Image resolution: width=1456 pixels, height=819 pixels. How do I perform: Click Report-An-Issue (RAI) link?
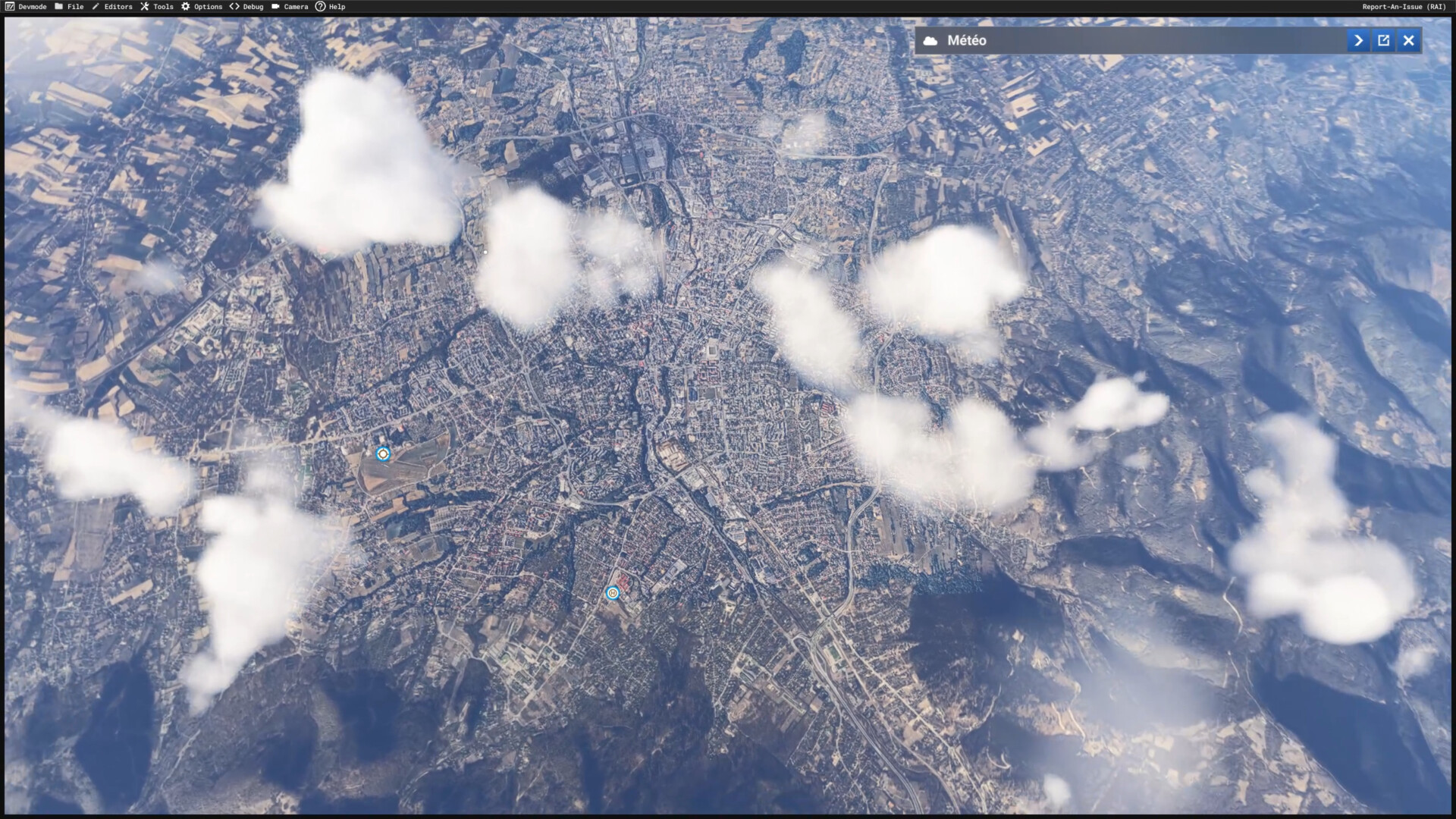pos(1404,6)
